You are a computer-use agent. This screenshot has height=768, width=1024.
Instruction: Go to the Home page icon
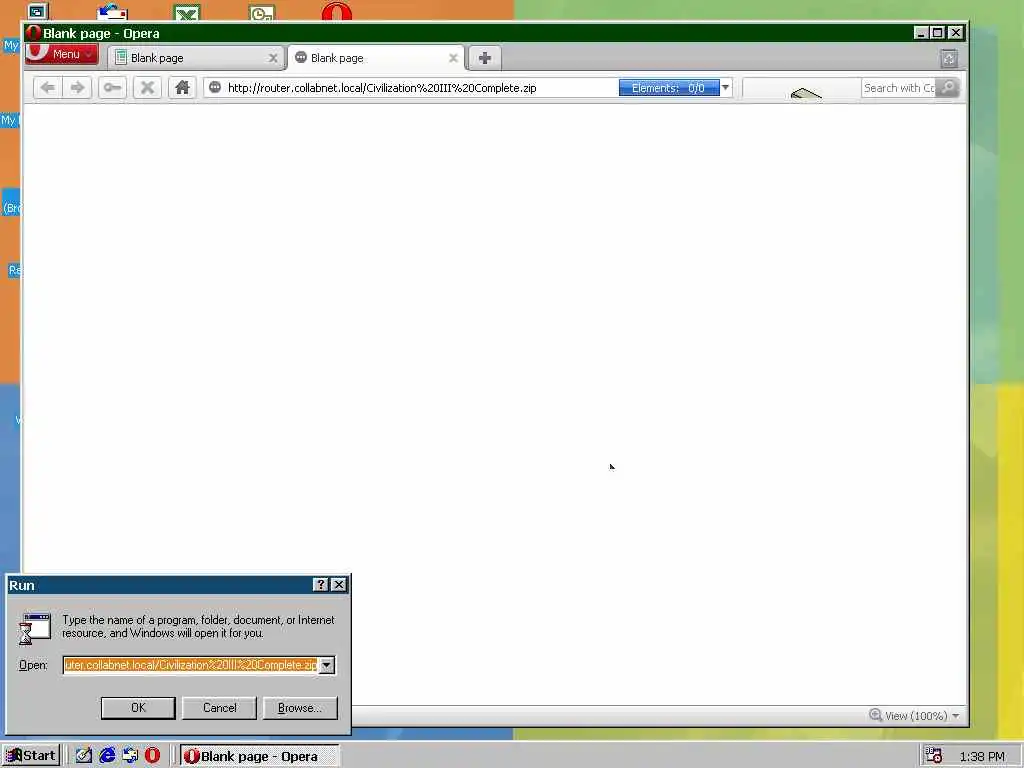point(182,88)
